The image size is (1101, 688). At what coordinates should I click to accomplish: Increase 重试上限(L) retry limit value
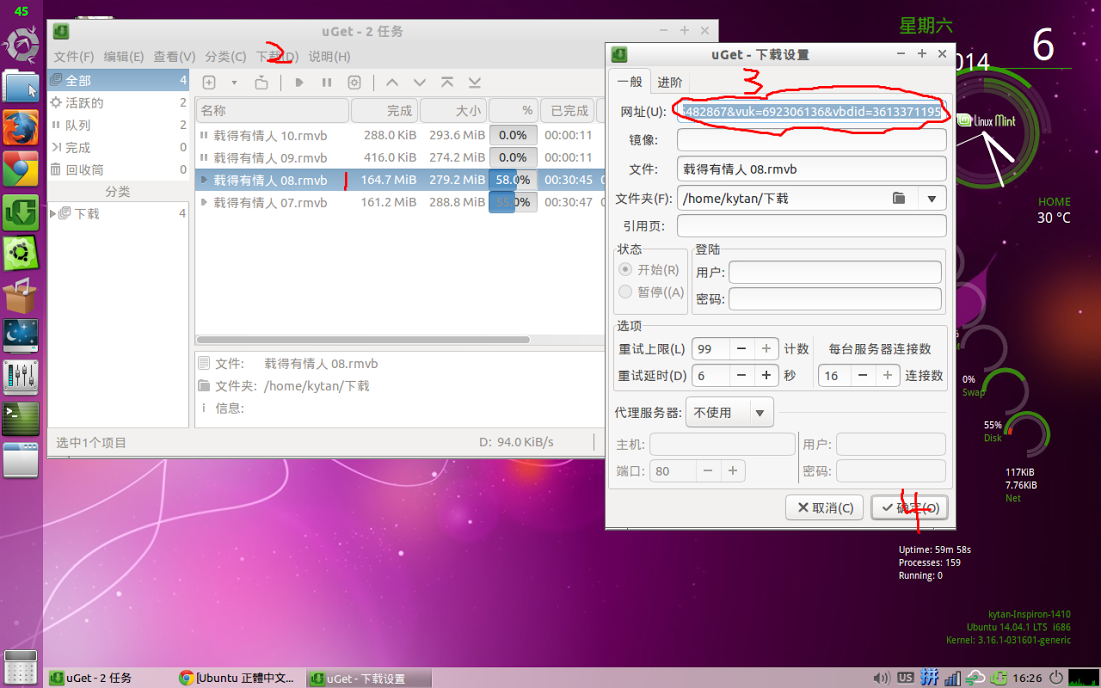[766, 349]
